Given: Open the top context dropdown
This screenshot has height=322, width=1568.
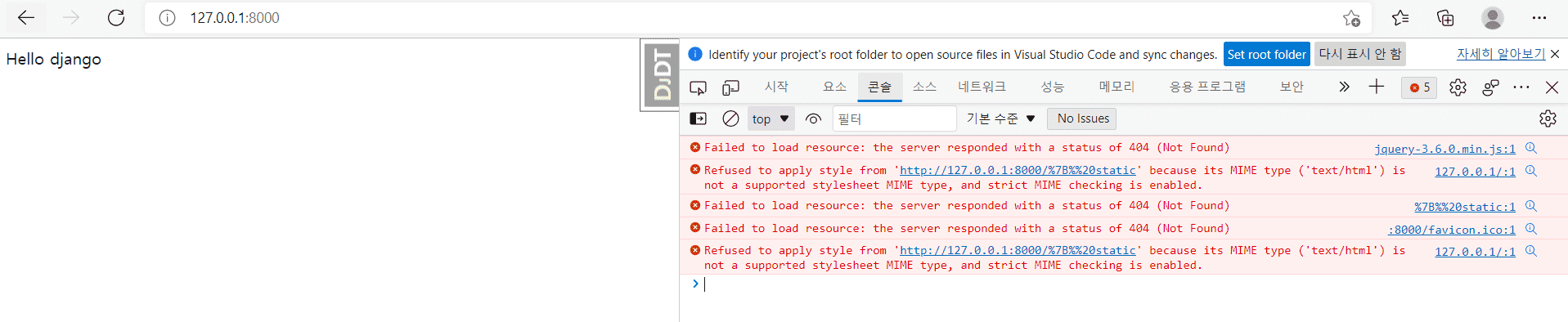Looking at the screenshot, I should (771, 119).
